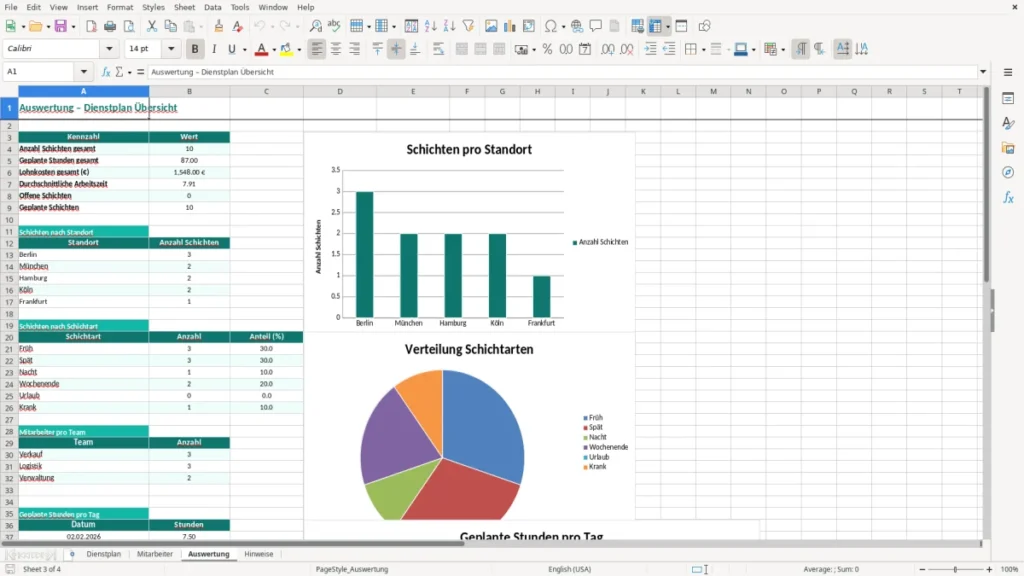Open the Data menu
The height and width of the screenshot is (576, 1024).
tap(213, 7)
